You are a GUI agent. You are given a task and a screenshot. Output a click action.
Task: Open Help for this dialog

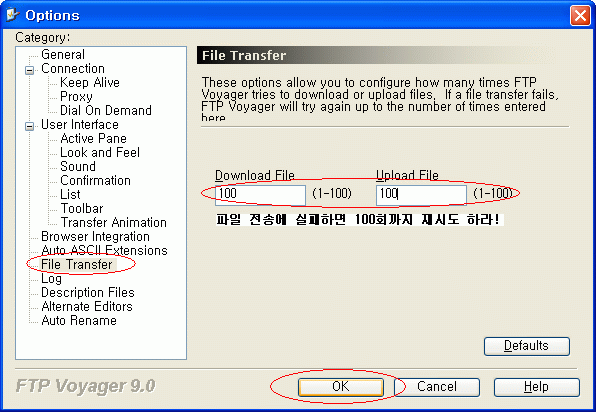point(537,387)
